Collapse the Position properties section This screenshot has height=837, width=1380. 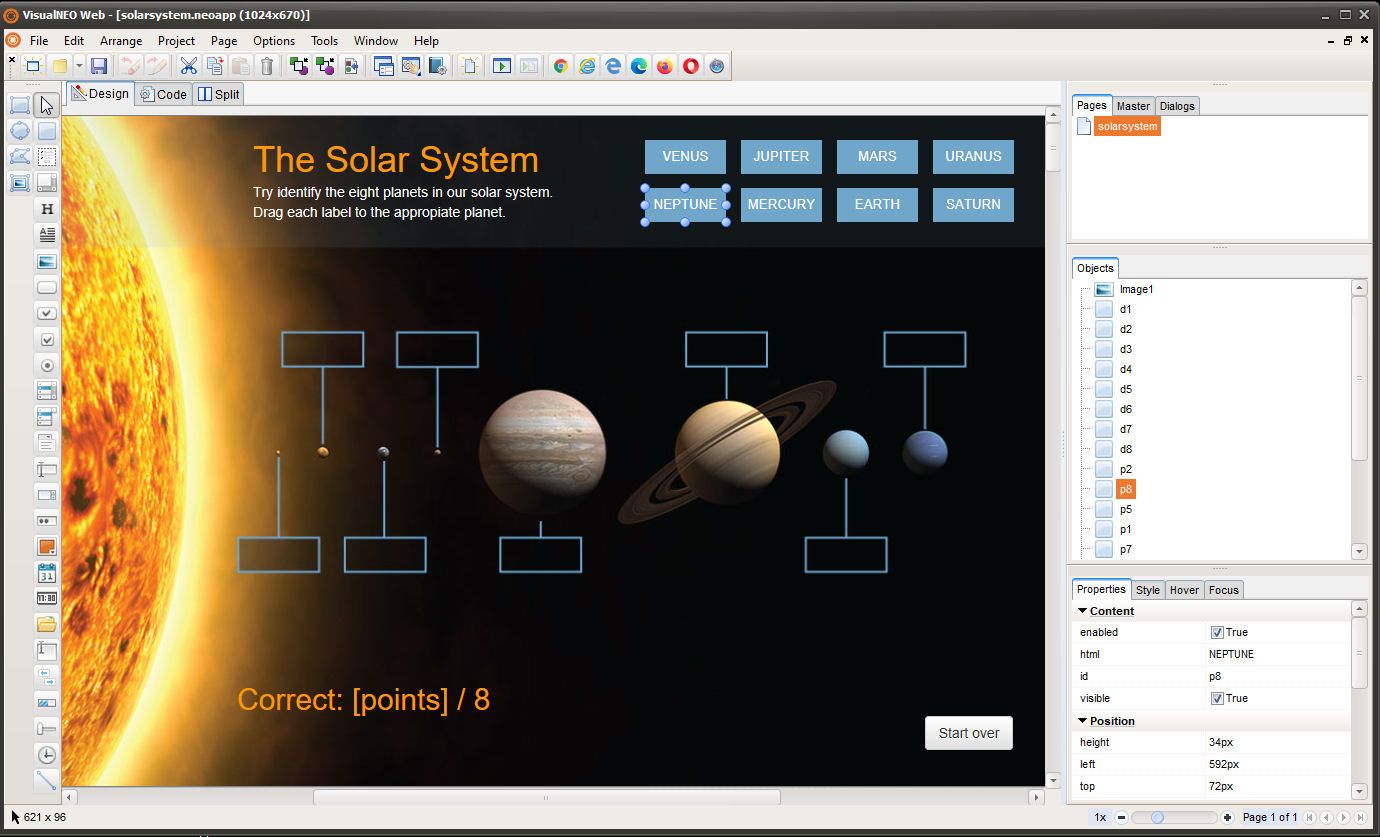pos(1083,721)
